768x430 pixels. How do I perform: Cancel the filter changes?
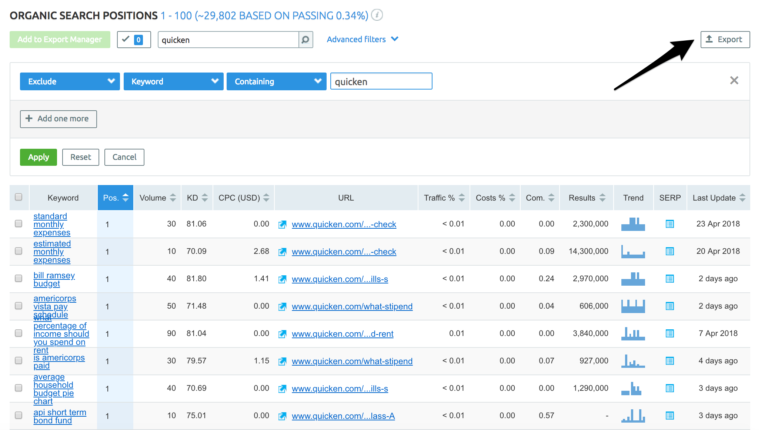124,157
